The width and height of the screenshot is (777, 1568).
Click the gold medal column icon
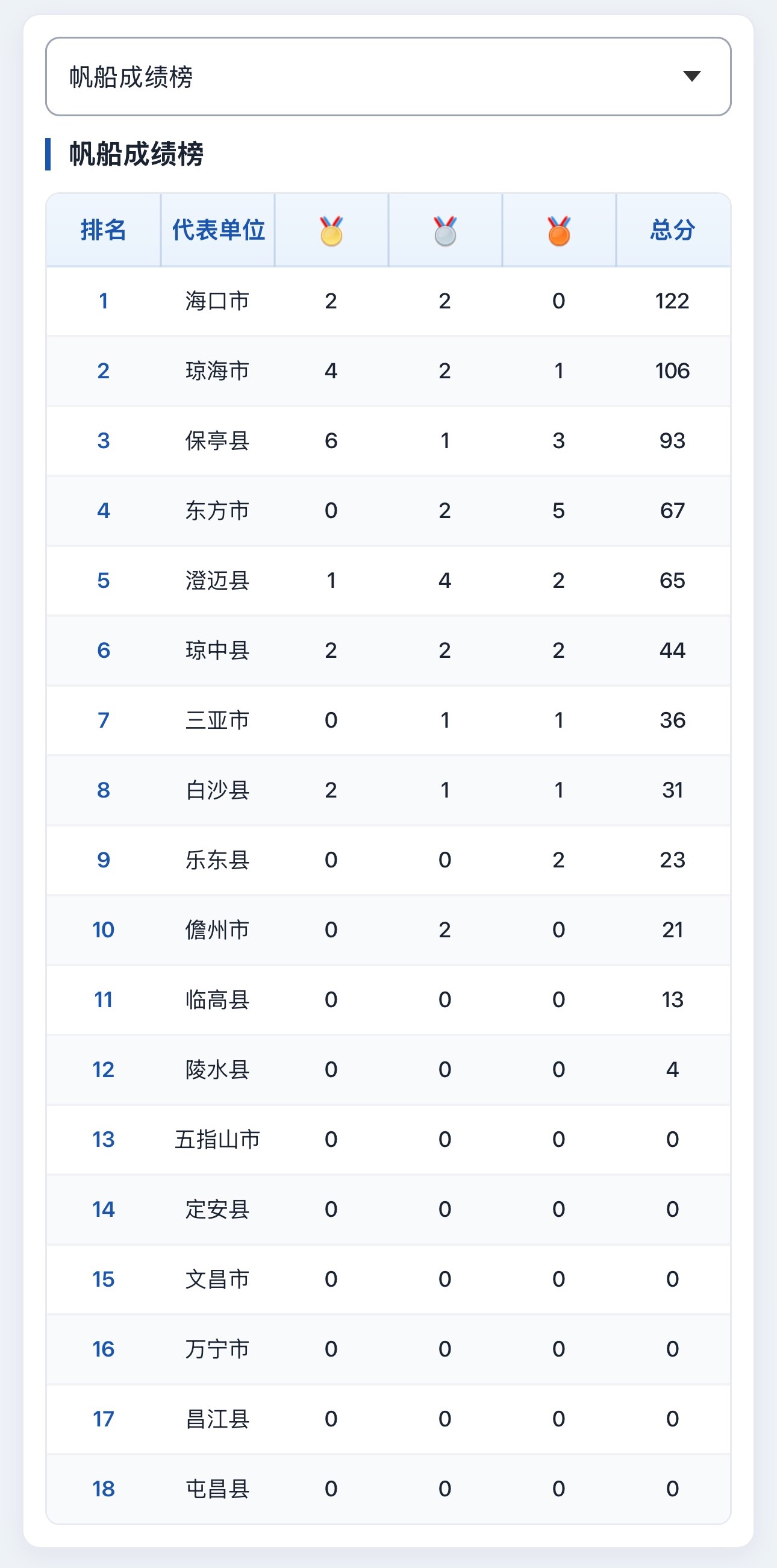332,231
